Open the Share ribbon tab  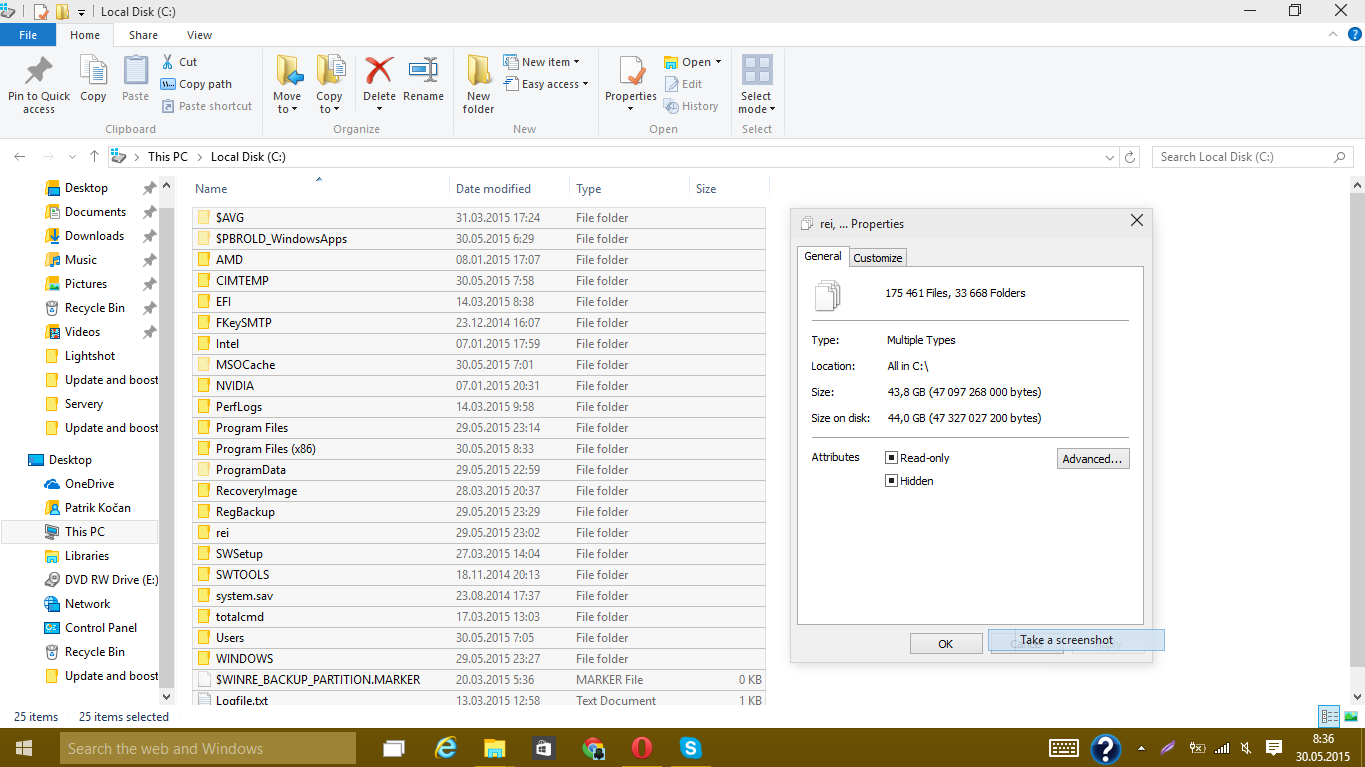coord(143,35)
